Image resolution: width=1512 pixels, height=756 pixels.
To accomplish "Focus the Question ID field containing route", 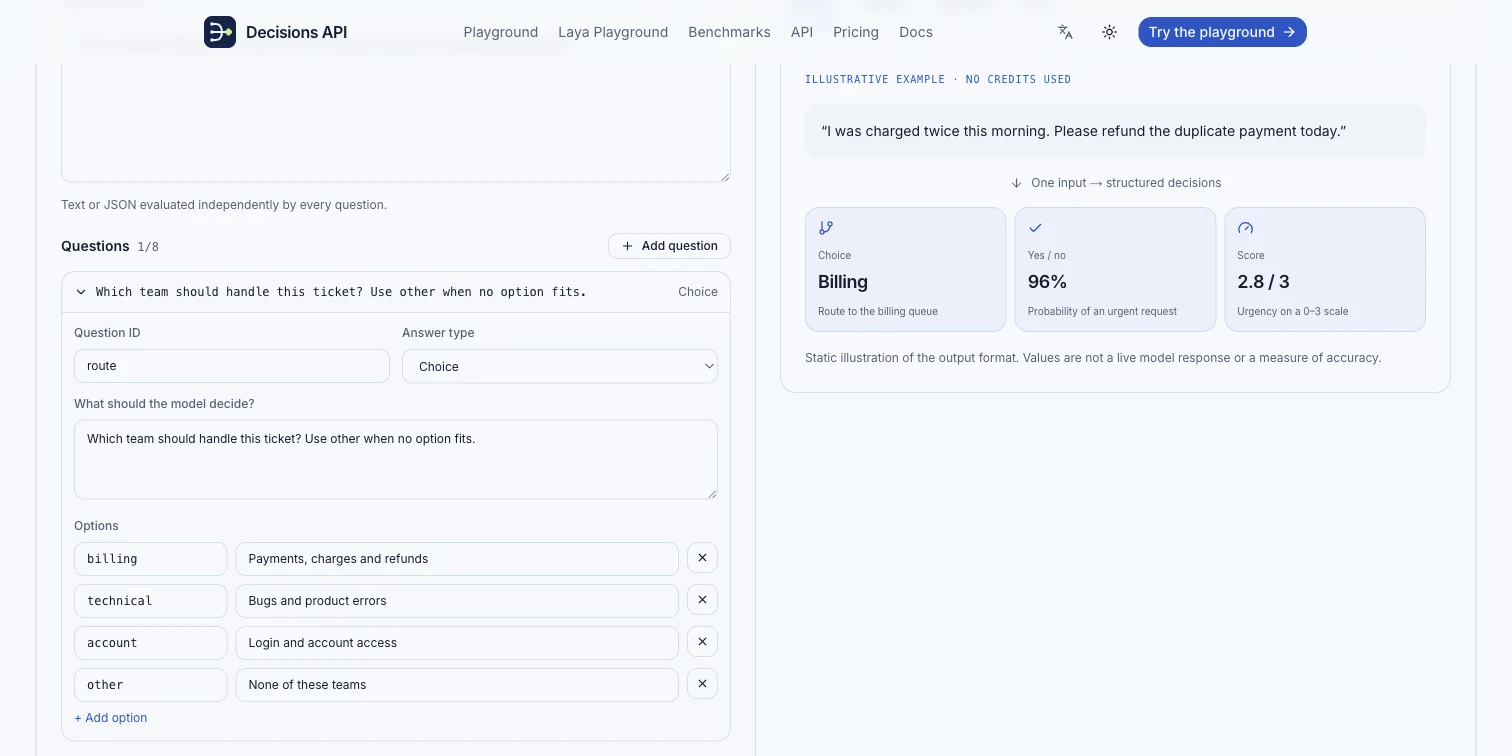I will (x=232, y=366).
